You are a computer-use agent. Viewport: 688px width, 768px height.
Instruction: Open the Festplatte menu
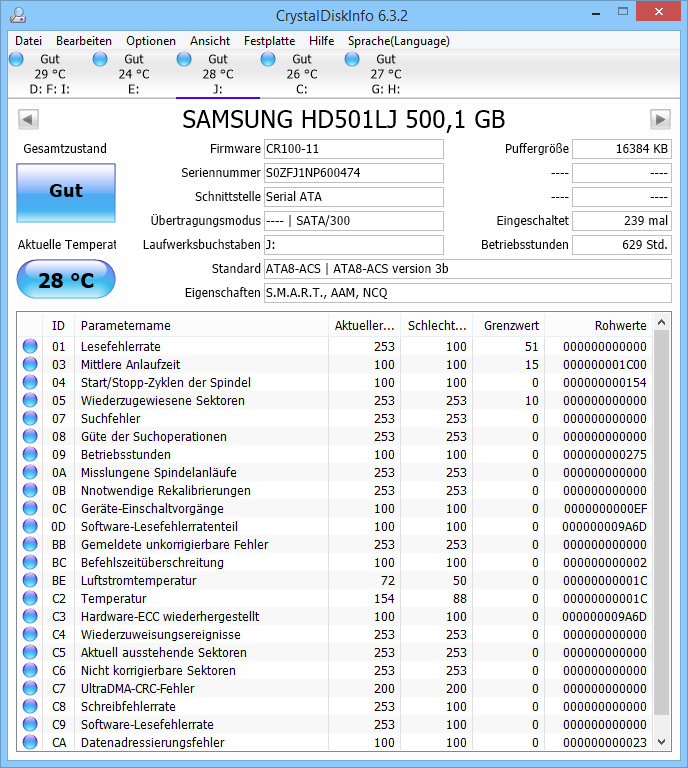pyautogui.click(x=269, y=41)
